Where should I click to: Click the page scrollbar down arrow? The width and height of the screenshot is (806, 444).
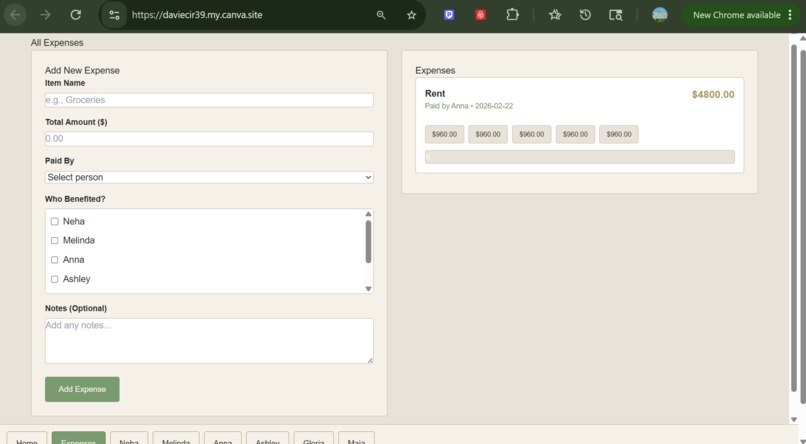point(794,420)
